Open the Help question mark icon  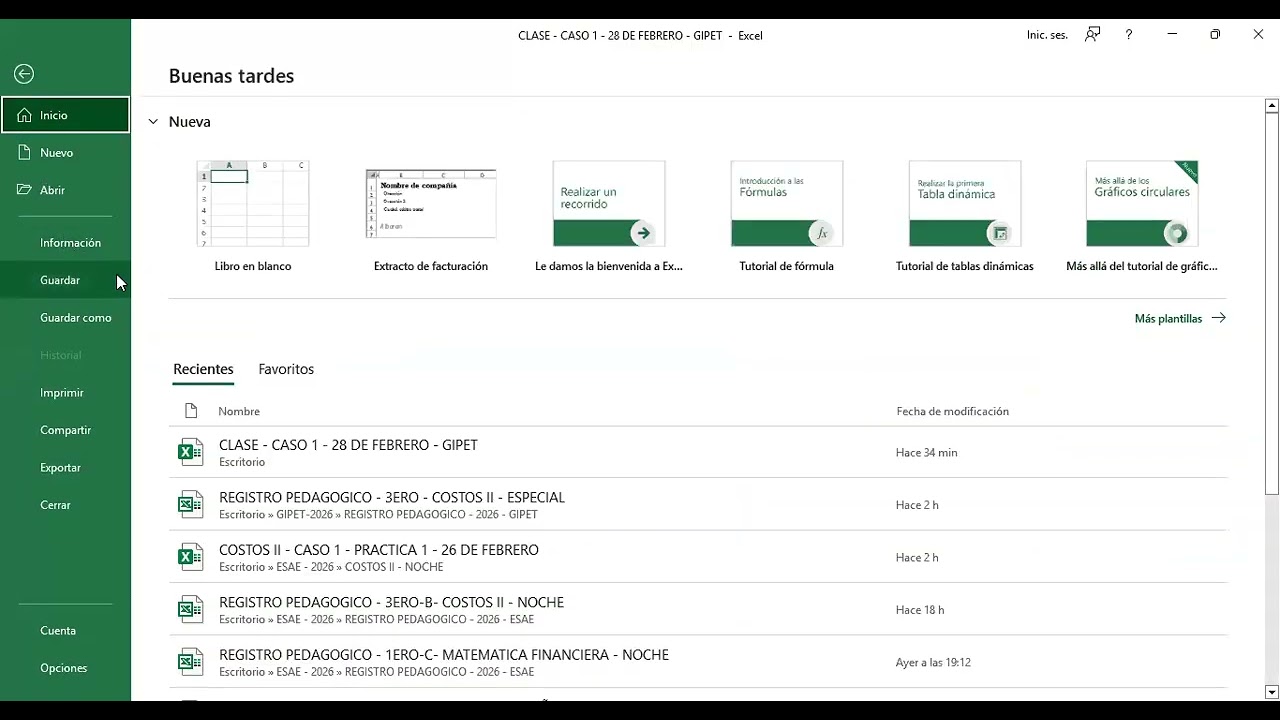coord(1129,34)
